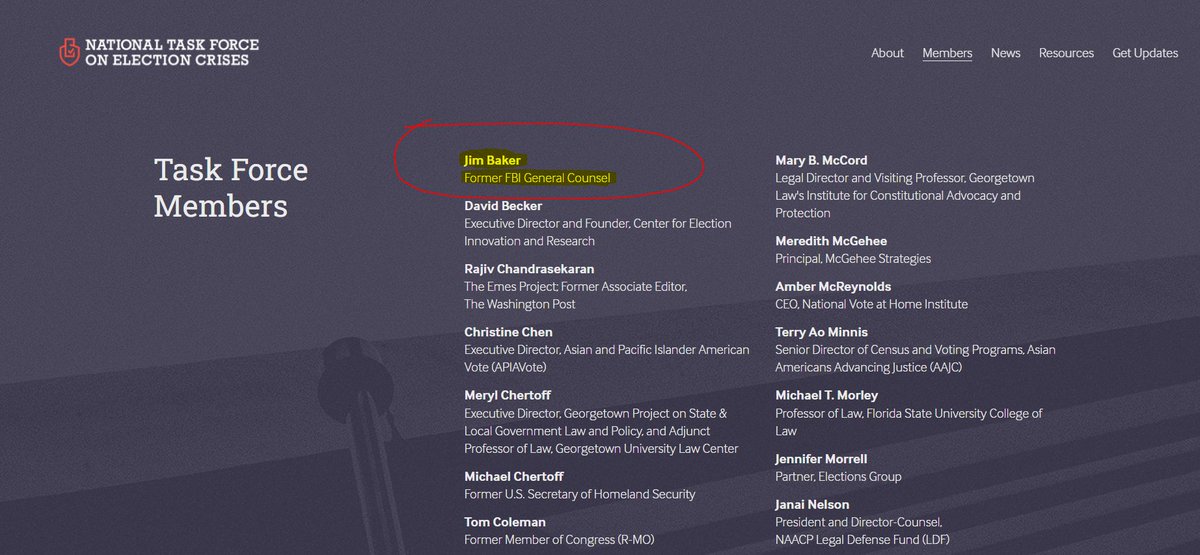
Task: Click the Task Force Members heading
Action: click(231, 188)
